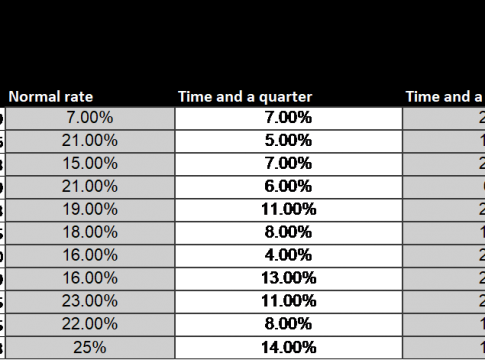Select the Time and a quarter header
Screen dimensions: 485x360
245,97
